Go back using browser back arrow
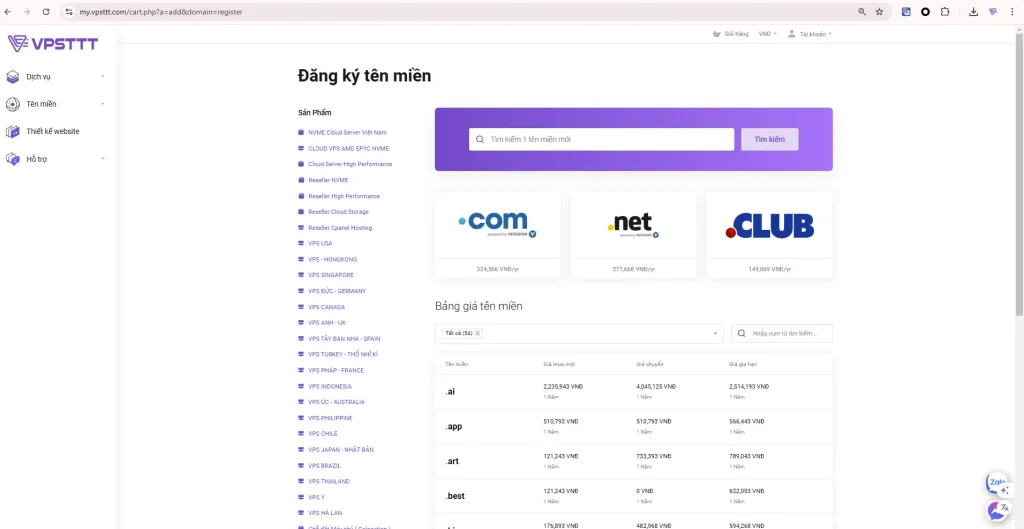 coord(8,12)
